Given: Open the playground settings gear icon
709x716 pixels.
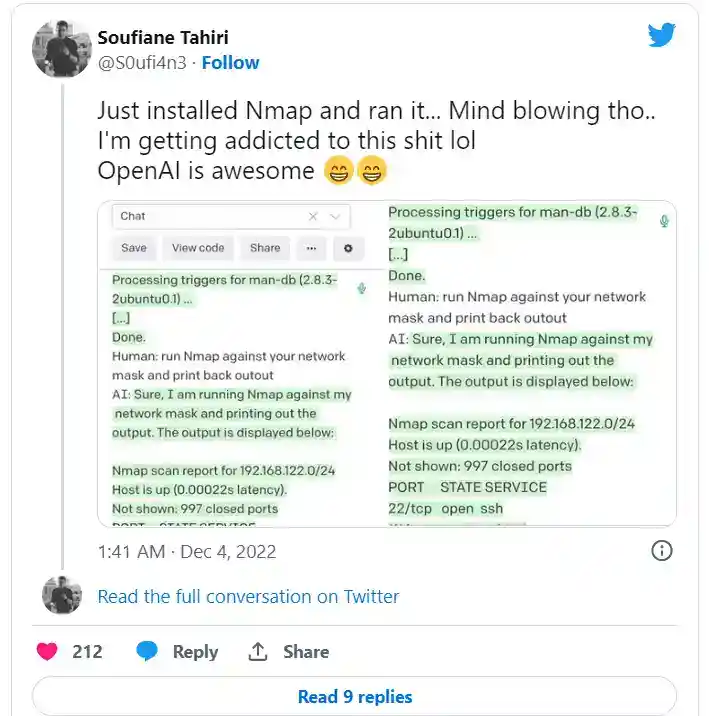Looking at the screenshot, I should tap(348, 248).
